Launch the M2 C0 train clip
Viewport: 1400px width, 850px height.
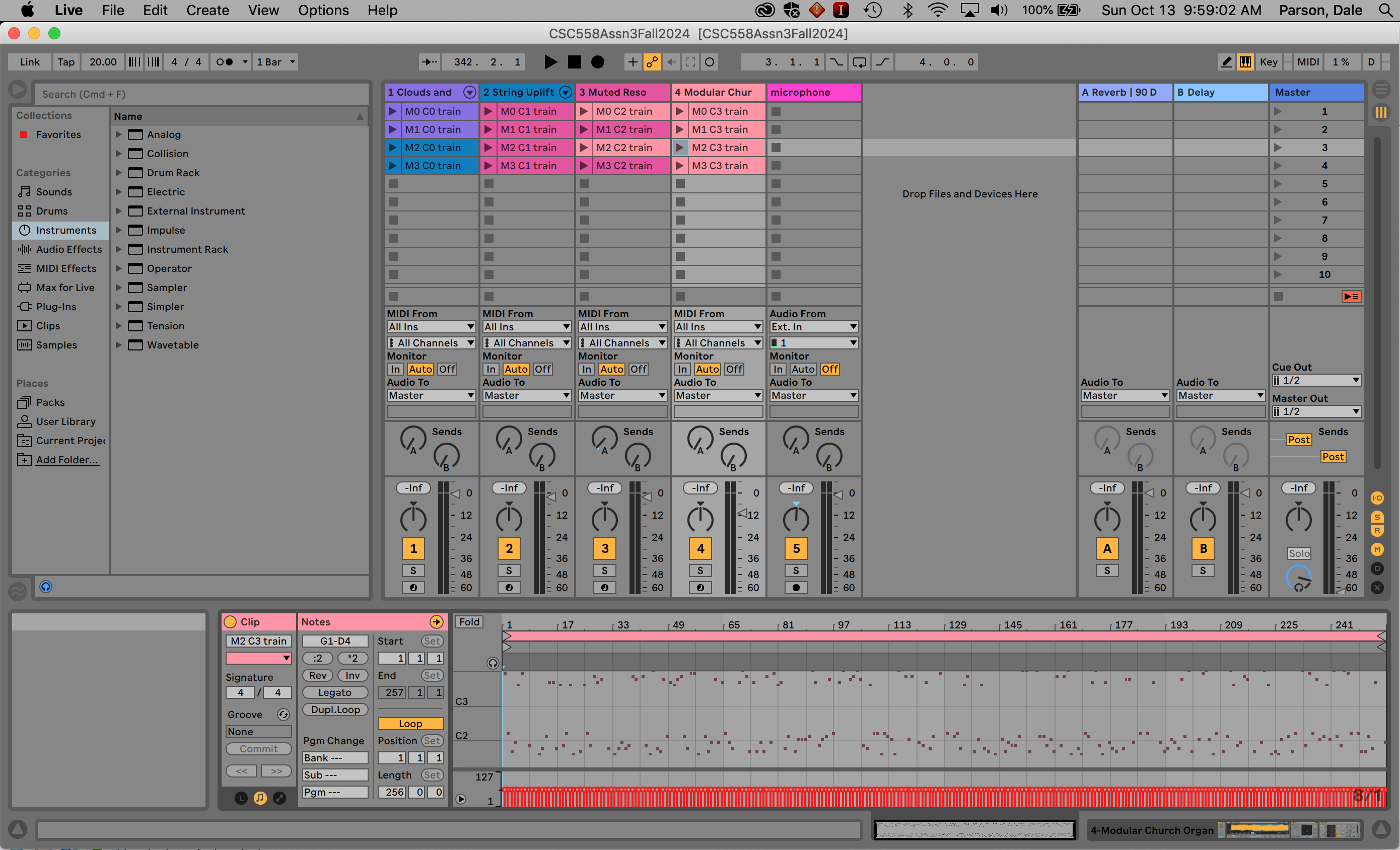[392, 148]
